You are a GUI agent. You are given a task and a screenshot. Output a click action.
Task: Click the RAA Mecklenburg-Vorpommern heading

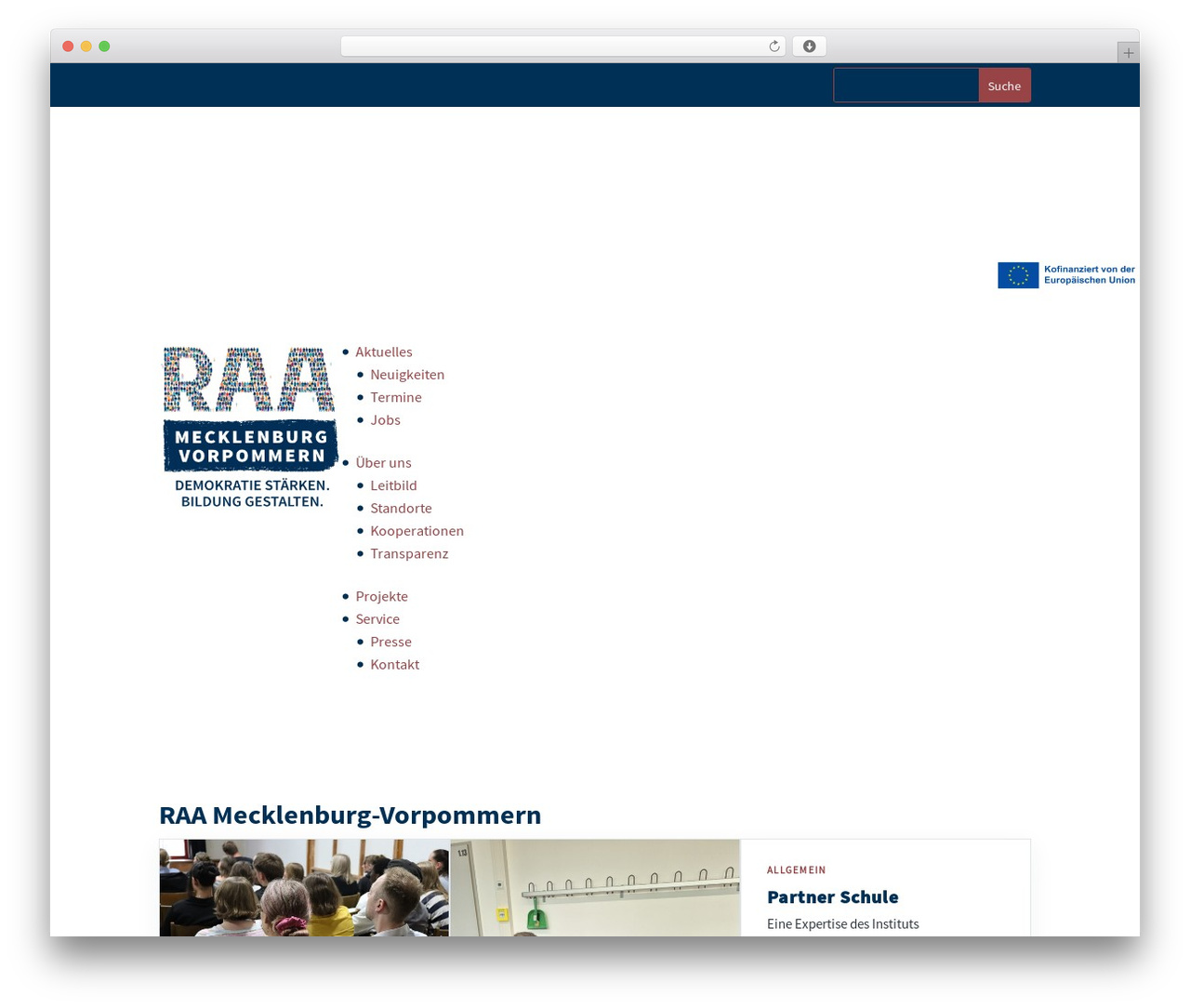[x=350, y=815]
